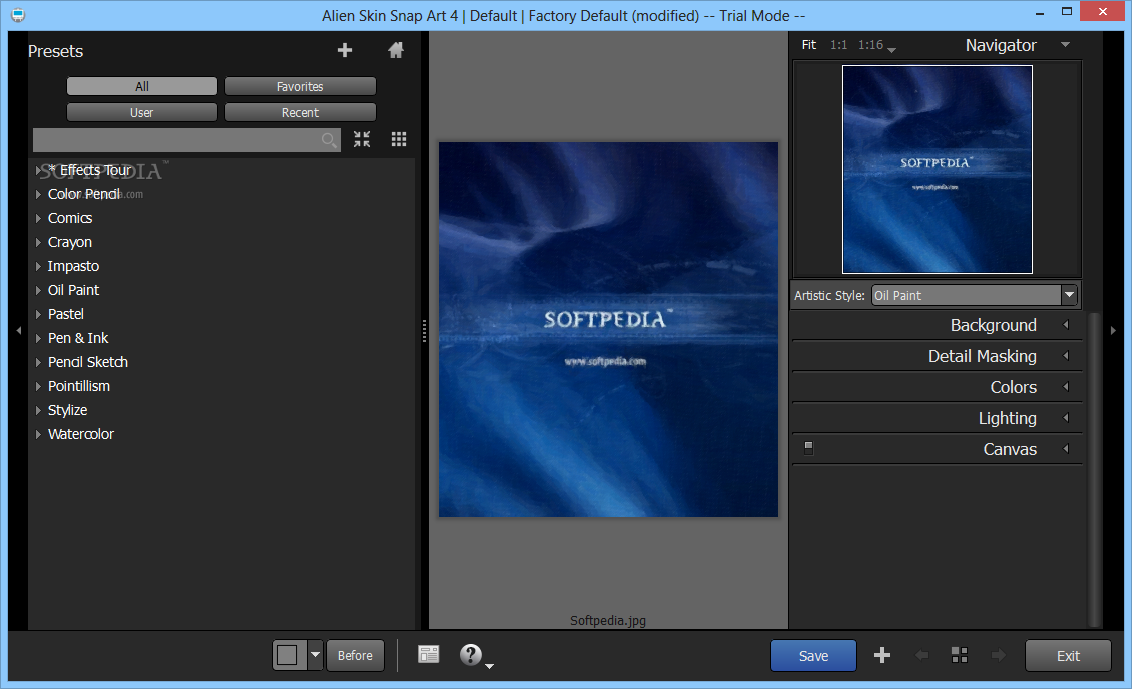Switch presets to grid view icon

tap(399, 139)
